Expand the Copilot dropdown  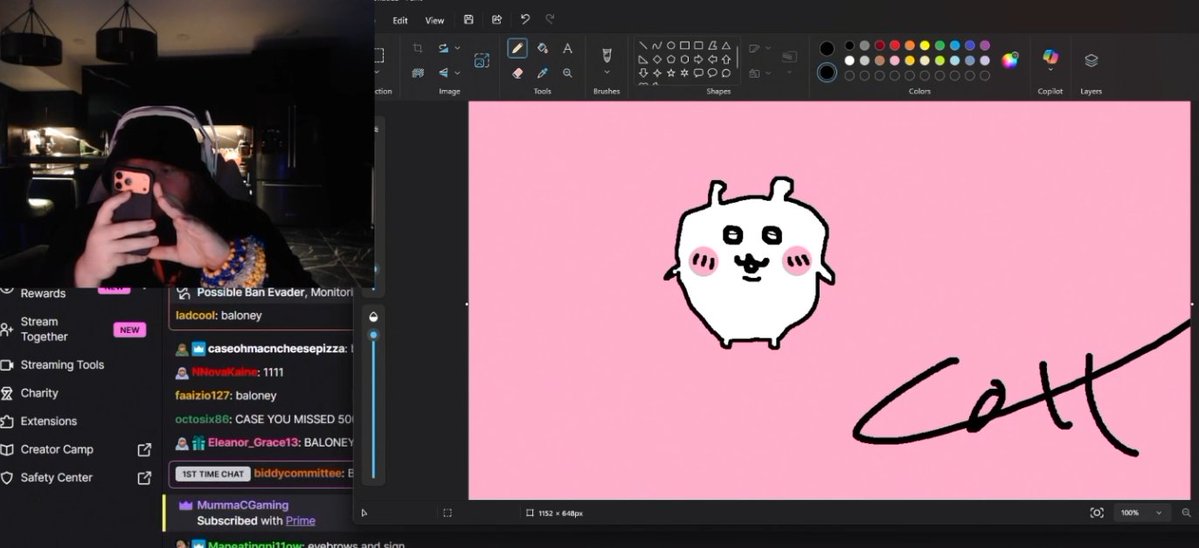[1050, 70]
